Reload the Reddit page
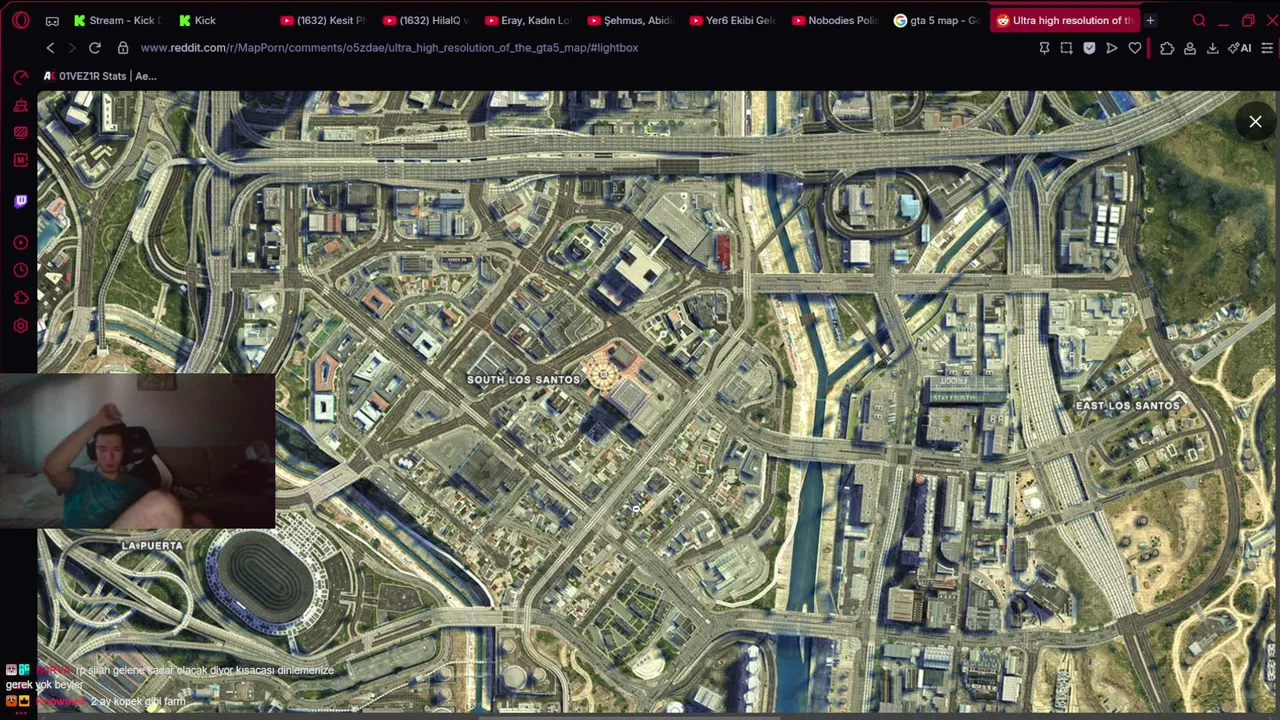The height and width of the screenshot is (720, 1280). 95,48
